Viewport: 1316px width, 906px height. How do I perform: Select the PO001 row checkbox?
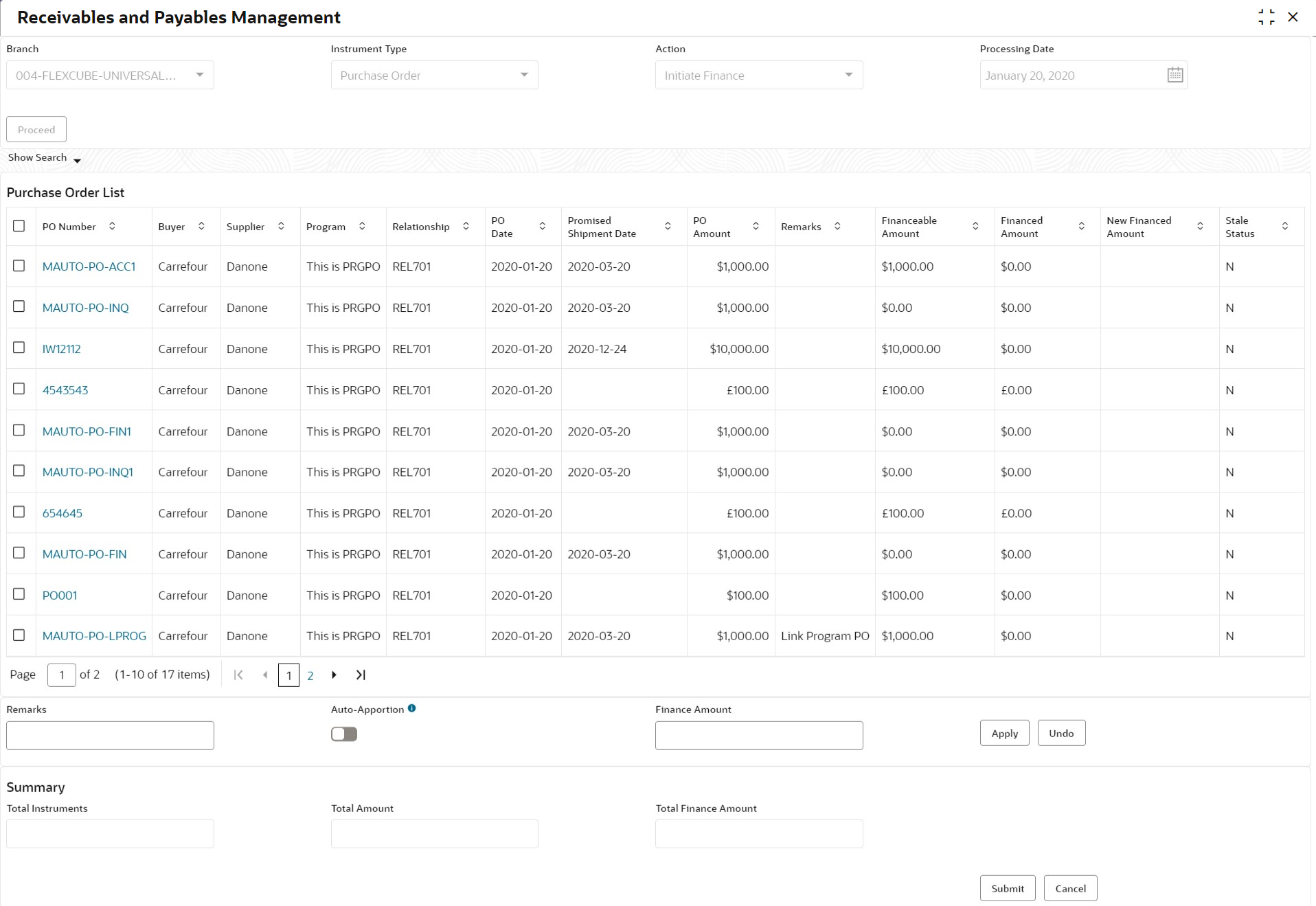pyautogui.click(x=19, y=594)
